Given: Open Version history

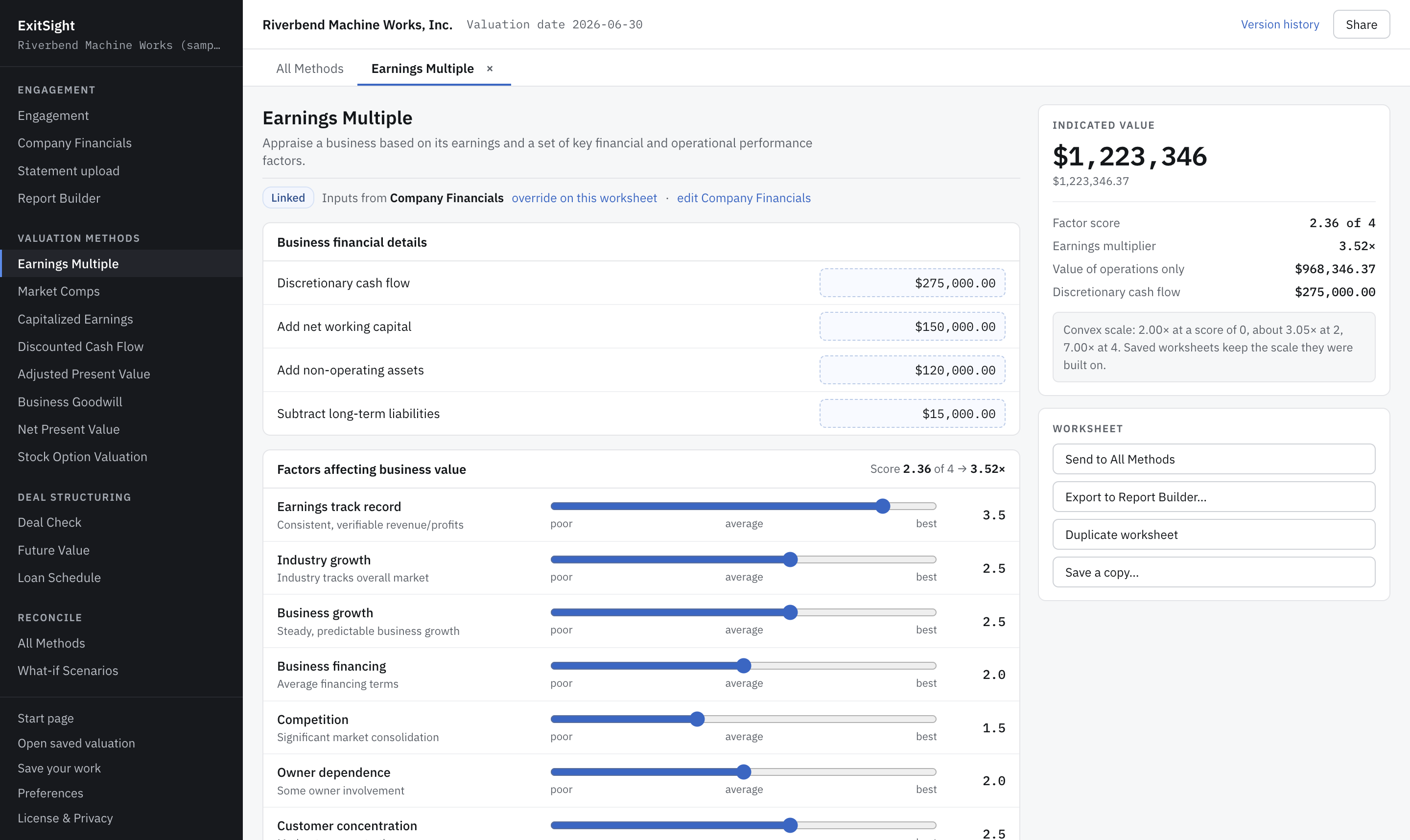Looking at the screenshot, I should [1280, 24].
